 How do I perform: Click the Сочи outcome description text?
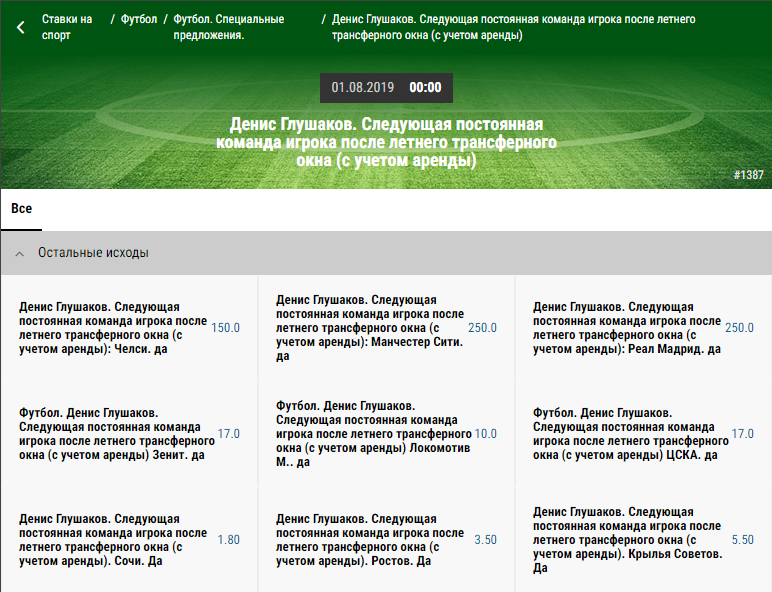tap(113, 540)
